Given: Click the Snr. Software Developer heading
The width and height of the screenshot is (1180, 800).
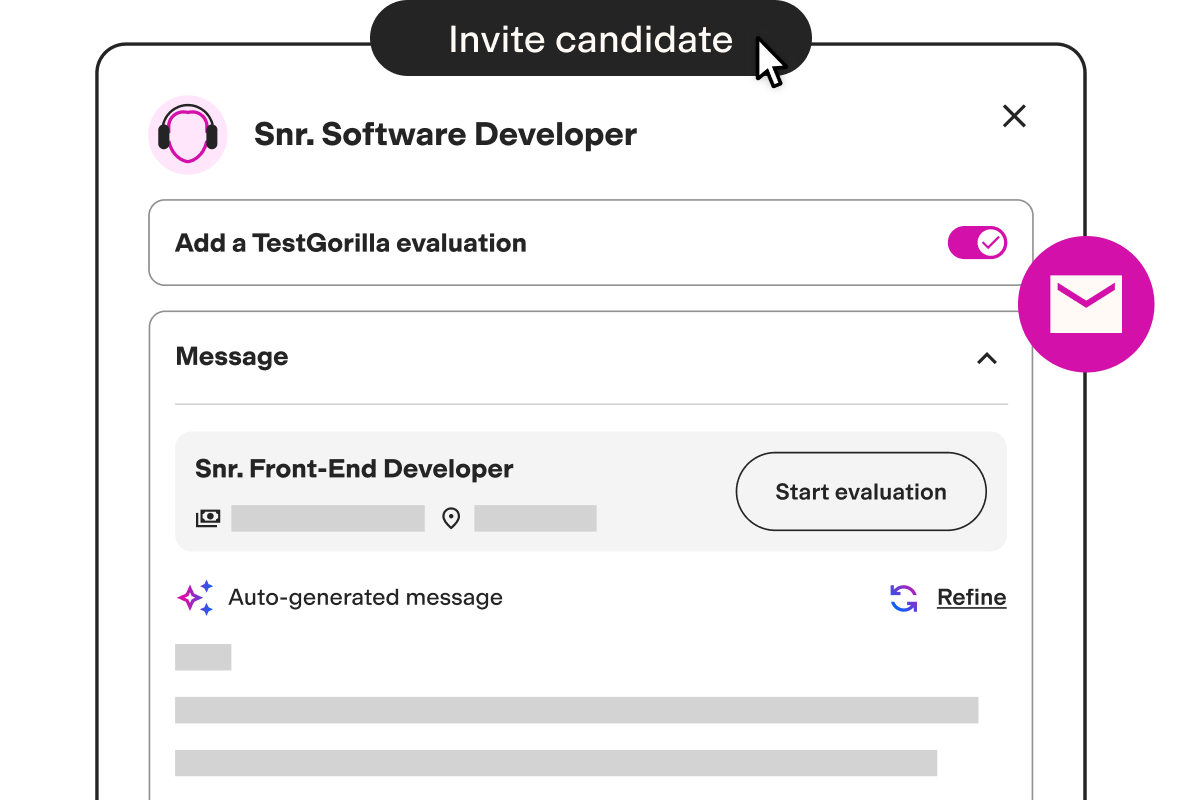Looking at the screenshot, I should (446, 135).
